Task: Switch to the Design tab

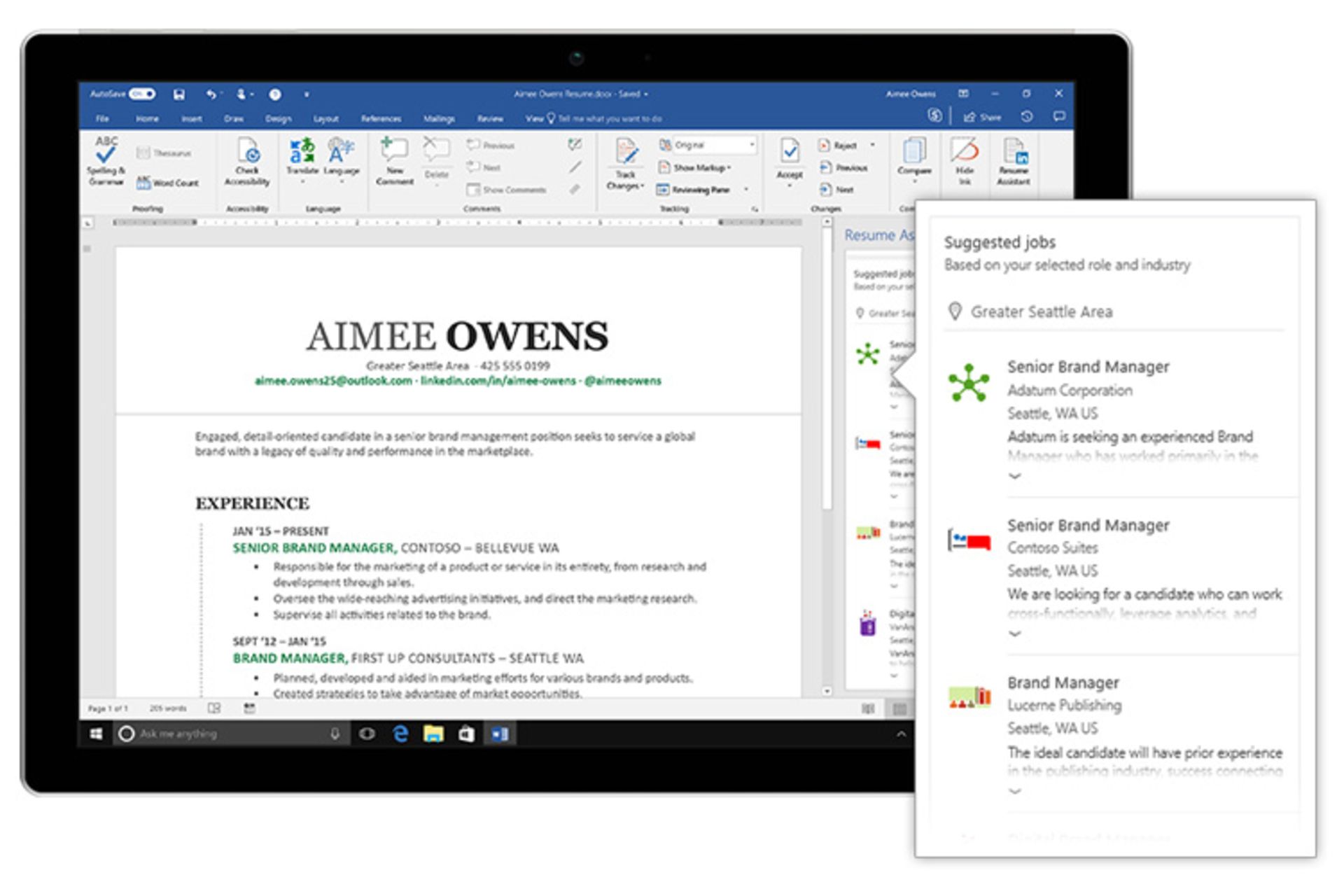Action: [278, 118]
